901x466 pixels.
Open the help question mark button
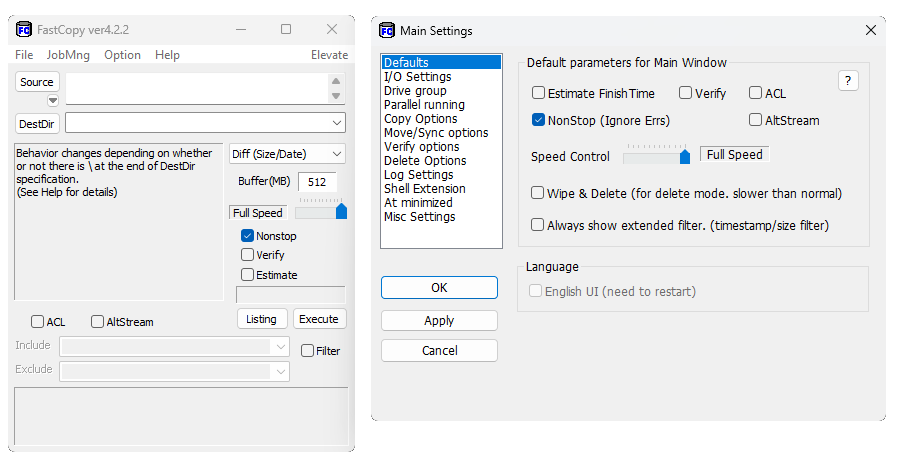(x=848, y=81)
